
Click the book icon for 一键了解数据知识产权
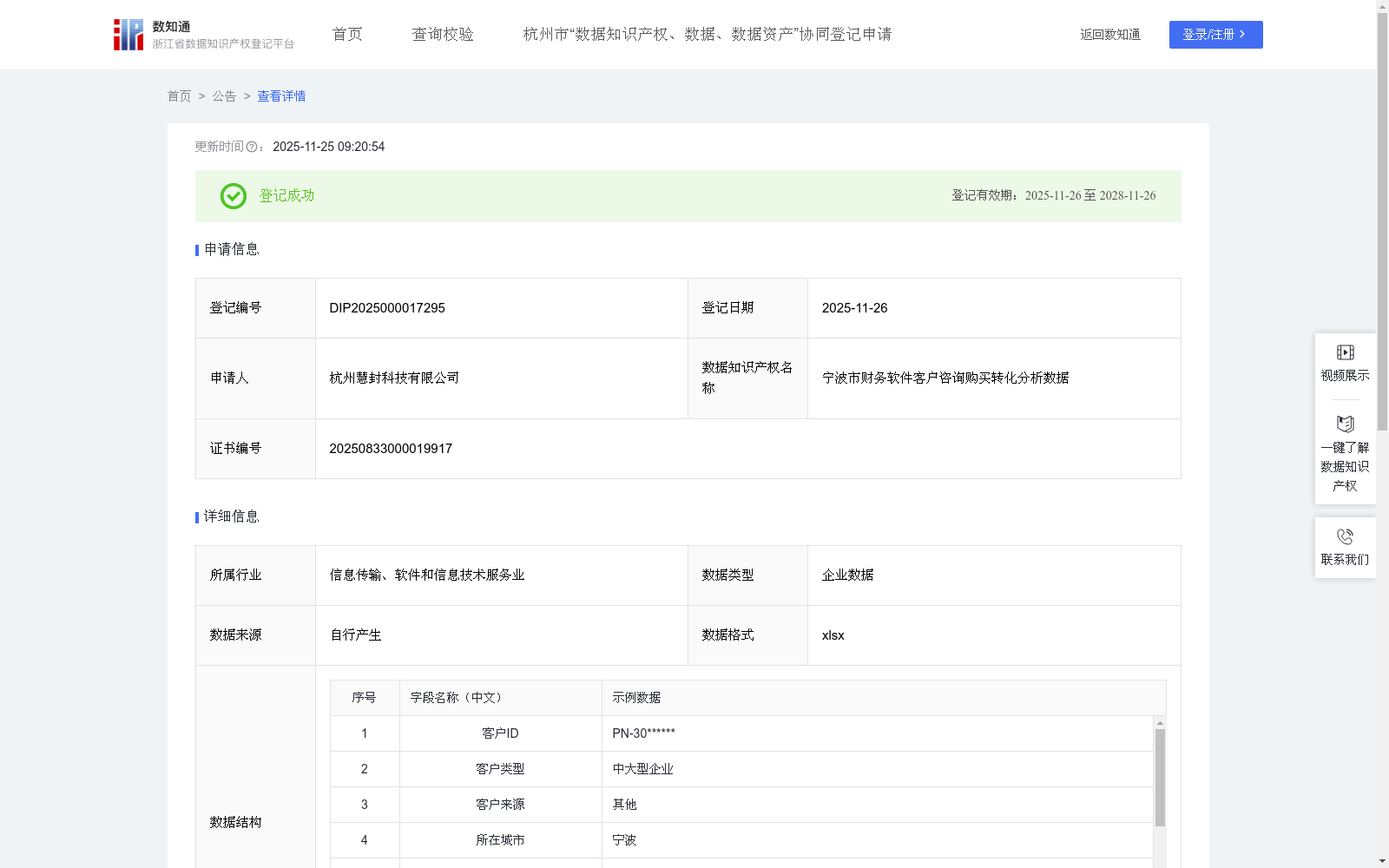(1344, 424)
